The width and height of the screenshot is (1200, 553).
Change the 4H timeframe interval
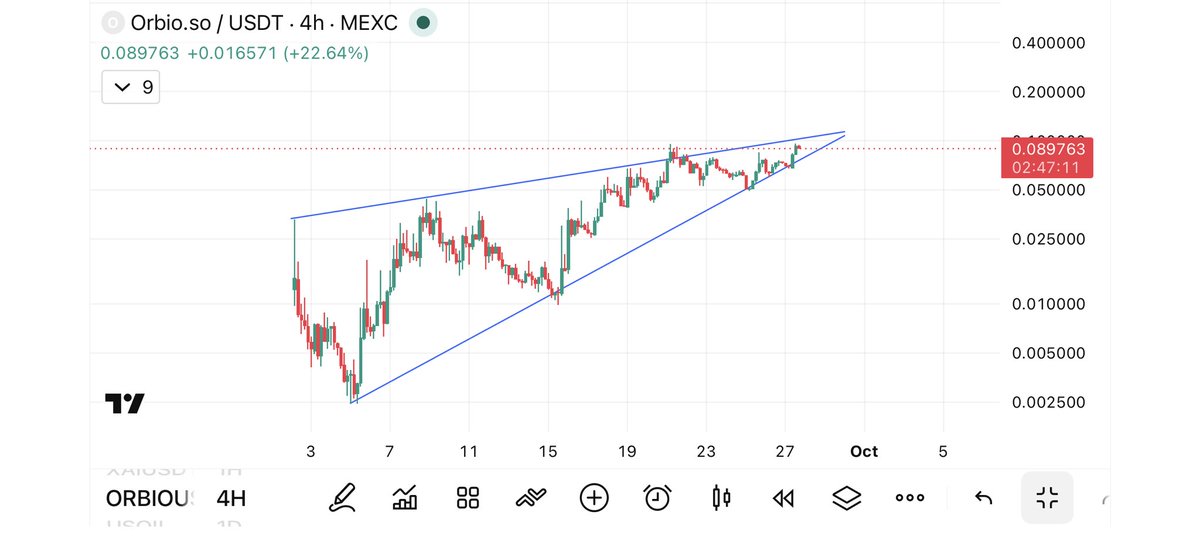coord(231,498)
